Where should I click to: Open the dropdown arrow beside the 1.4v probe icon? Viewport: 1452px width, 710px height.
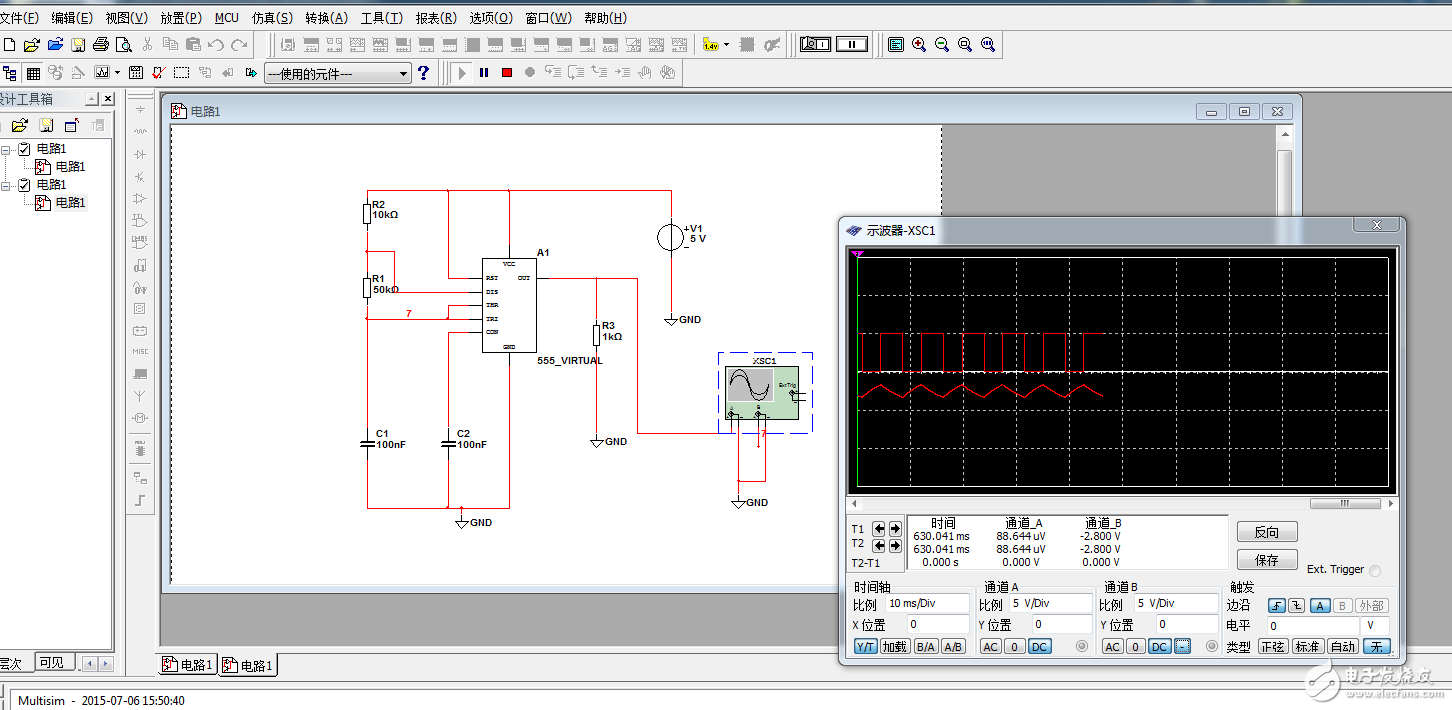pos(727,45)
